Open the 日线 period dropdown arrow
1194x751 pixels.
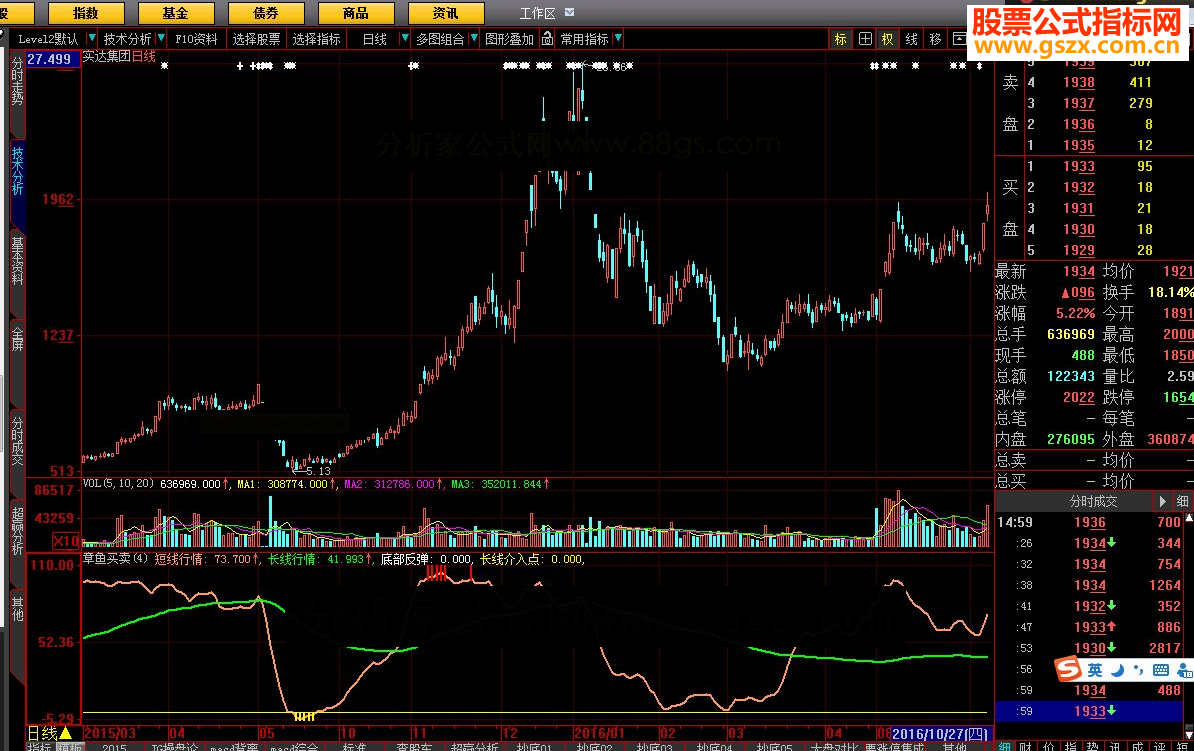point(405,39)
